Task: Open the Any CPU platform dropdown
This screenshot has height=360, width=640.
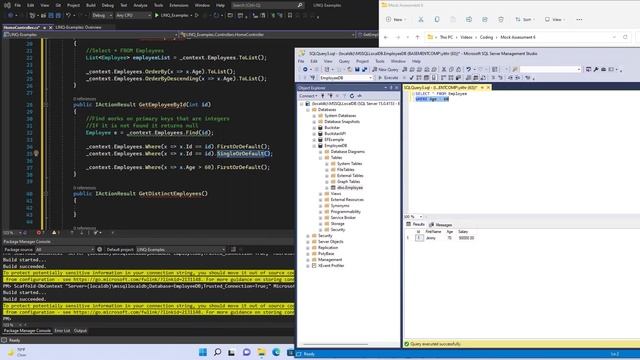Action: [x=133, y=16]
